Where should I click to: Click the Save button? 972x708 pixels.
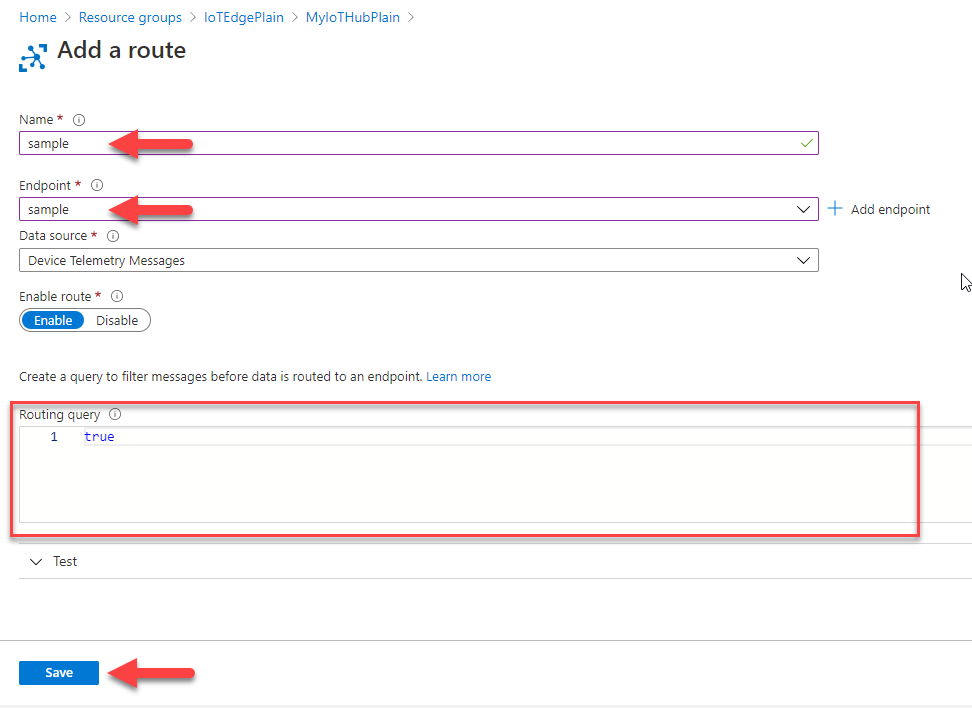[59, 673]
